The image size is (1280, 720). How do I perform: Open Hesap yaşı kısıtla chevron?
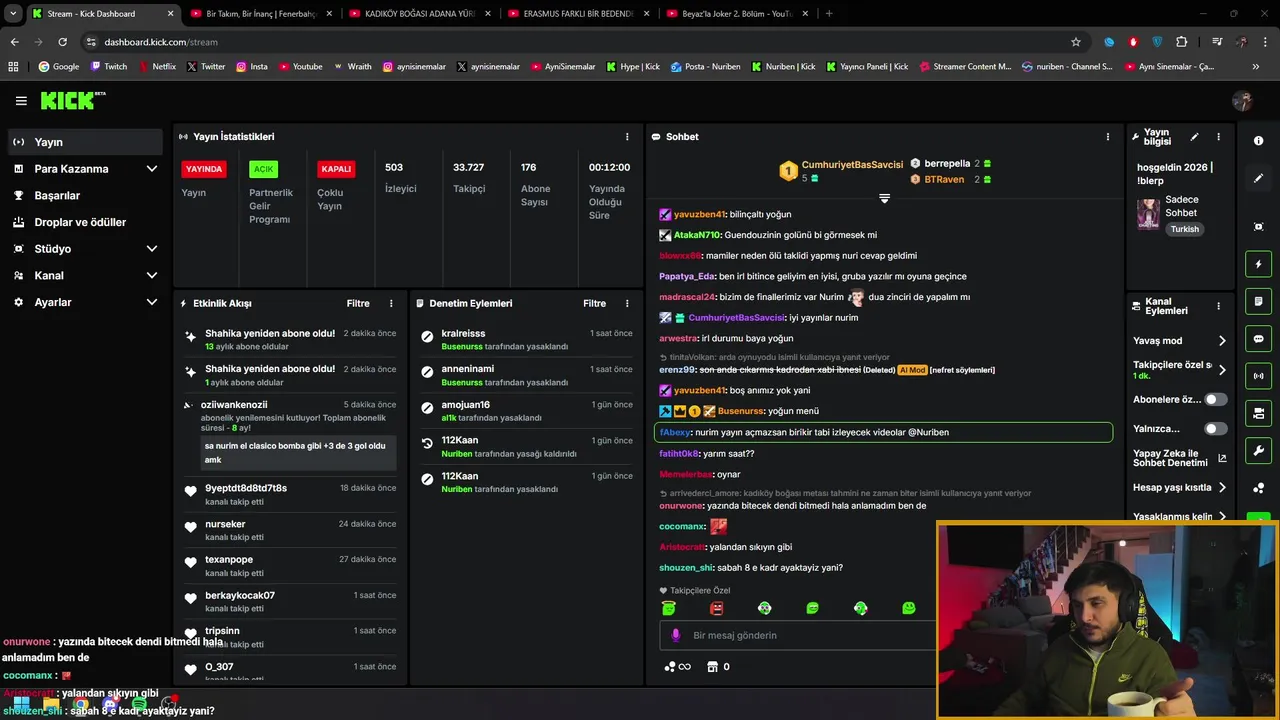coord(1222,488)
